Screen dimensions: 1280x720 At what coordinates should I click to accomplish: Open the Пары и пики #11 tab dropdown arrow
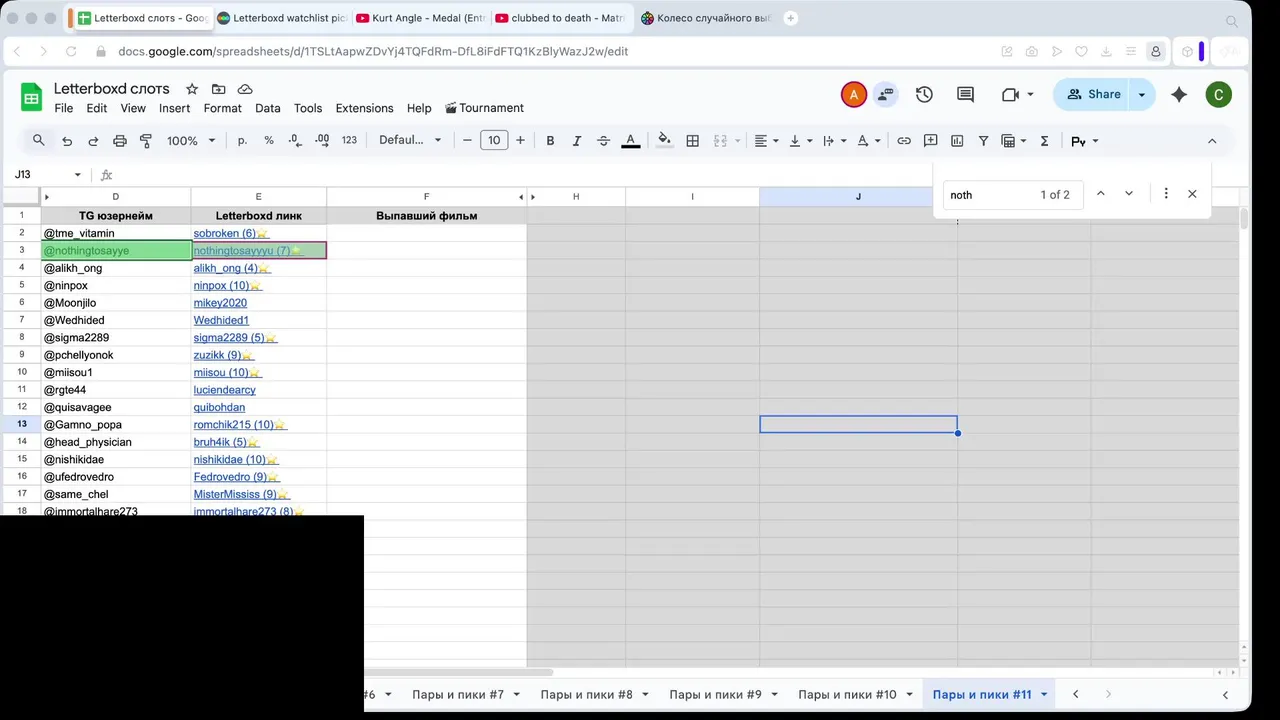pos(1044,694)
